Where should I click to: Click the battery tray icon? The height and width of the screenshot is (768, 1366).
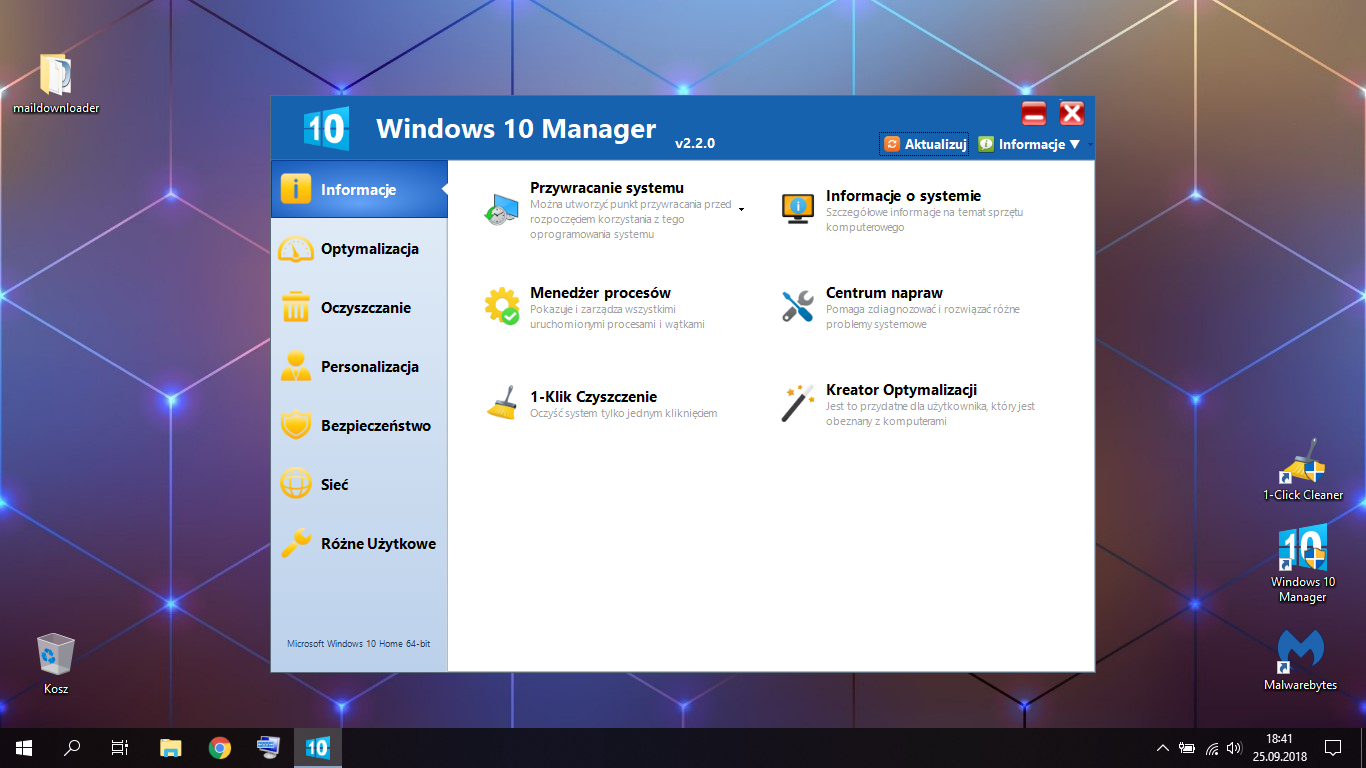pyautogui.click(x=1187, y=747)
